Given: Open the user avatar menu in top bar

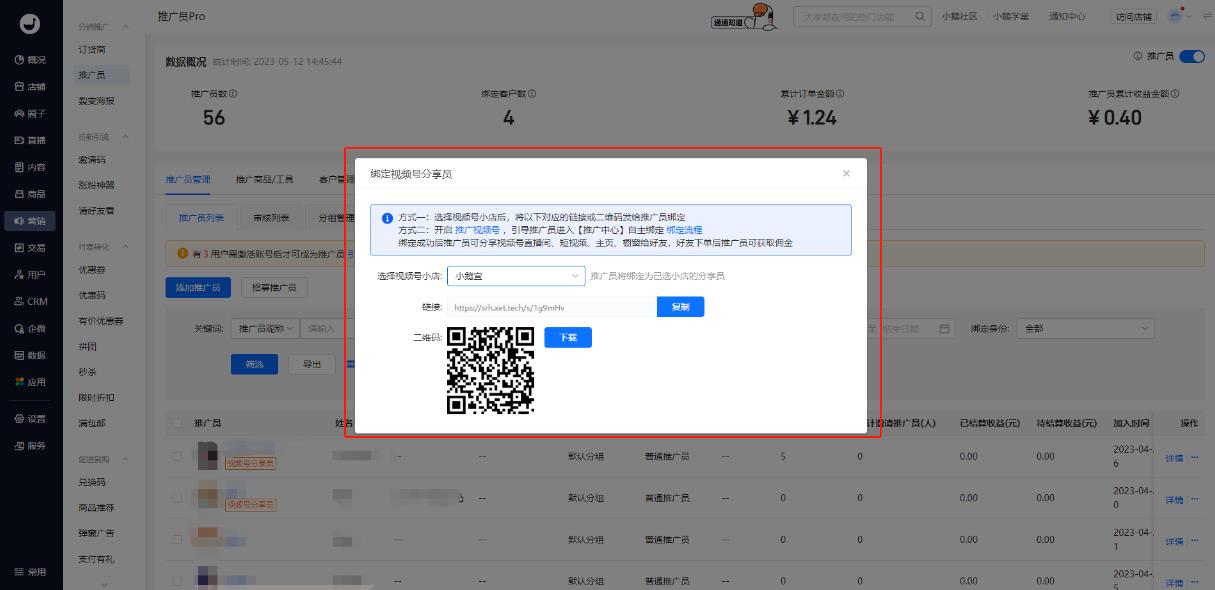Looking at the screenshot, I should click(x=1180, y=15).
